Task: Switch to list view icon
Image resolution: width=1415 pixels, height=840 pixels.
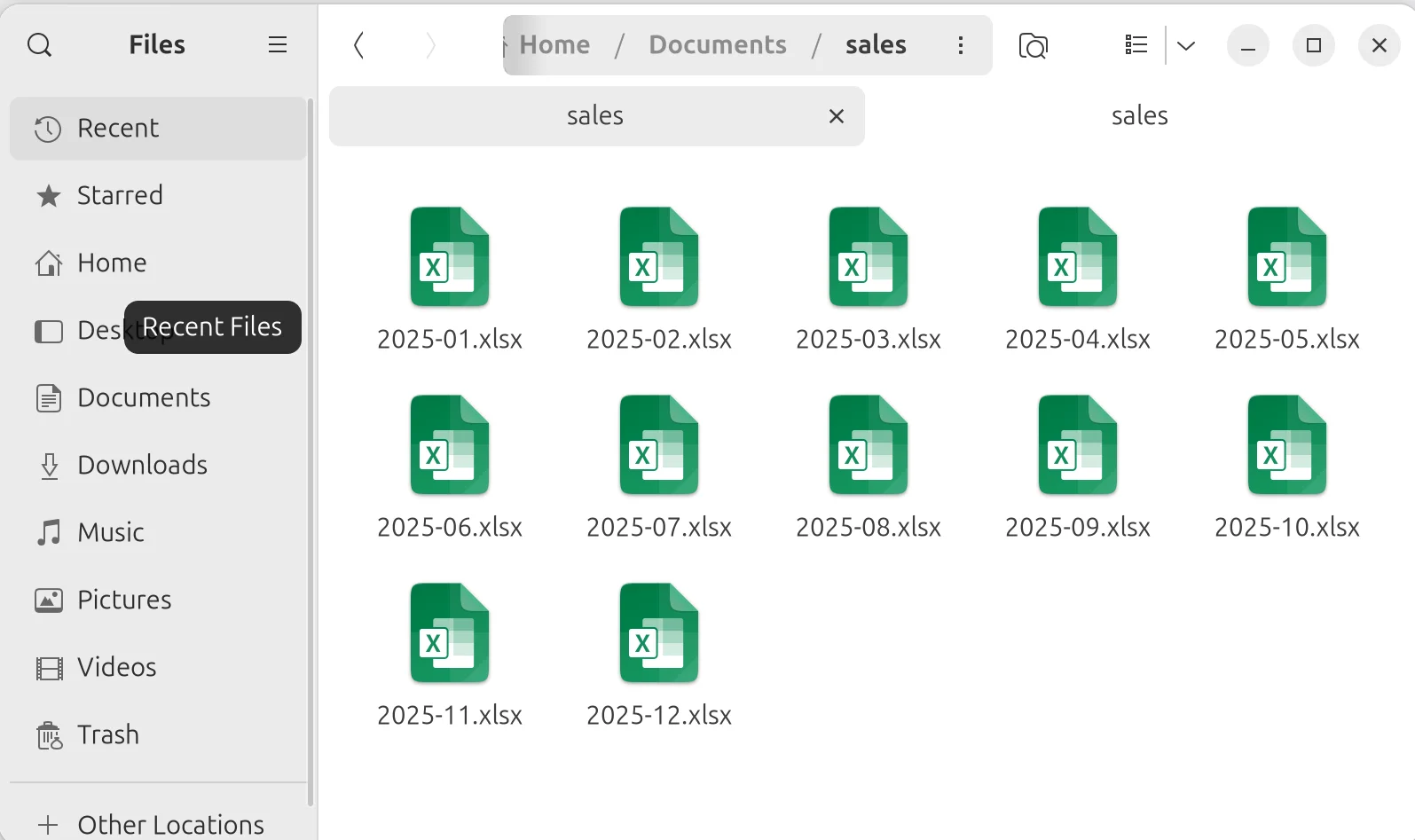Action: (x=1136, y=44)
